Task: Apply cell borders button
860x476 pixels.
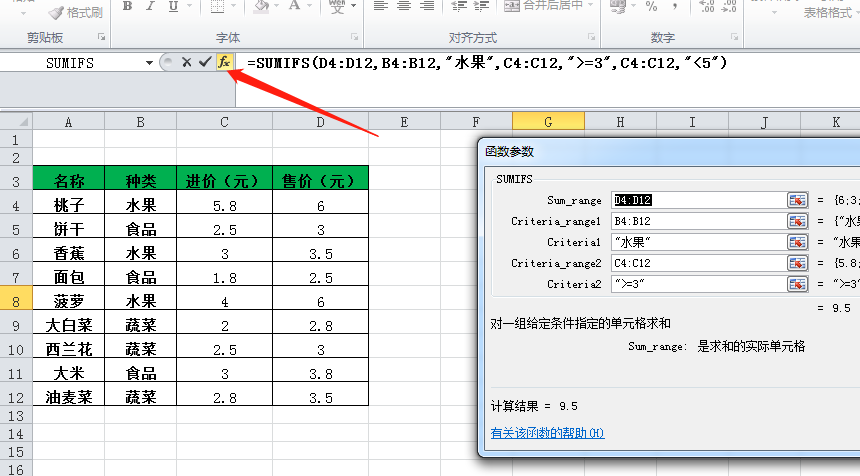Action: (217, 7)
